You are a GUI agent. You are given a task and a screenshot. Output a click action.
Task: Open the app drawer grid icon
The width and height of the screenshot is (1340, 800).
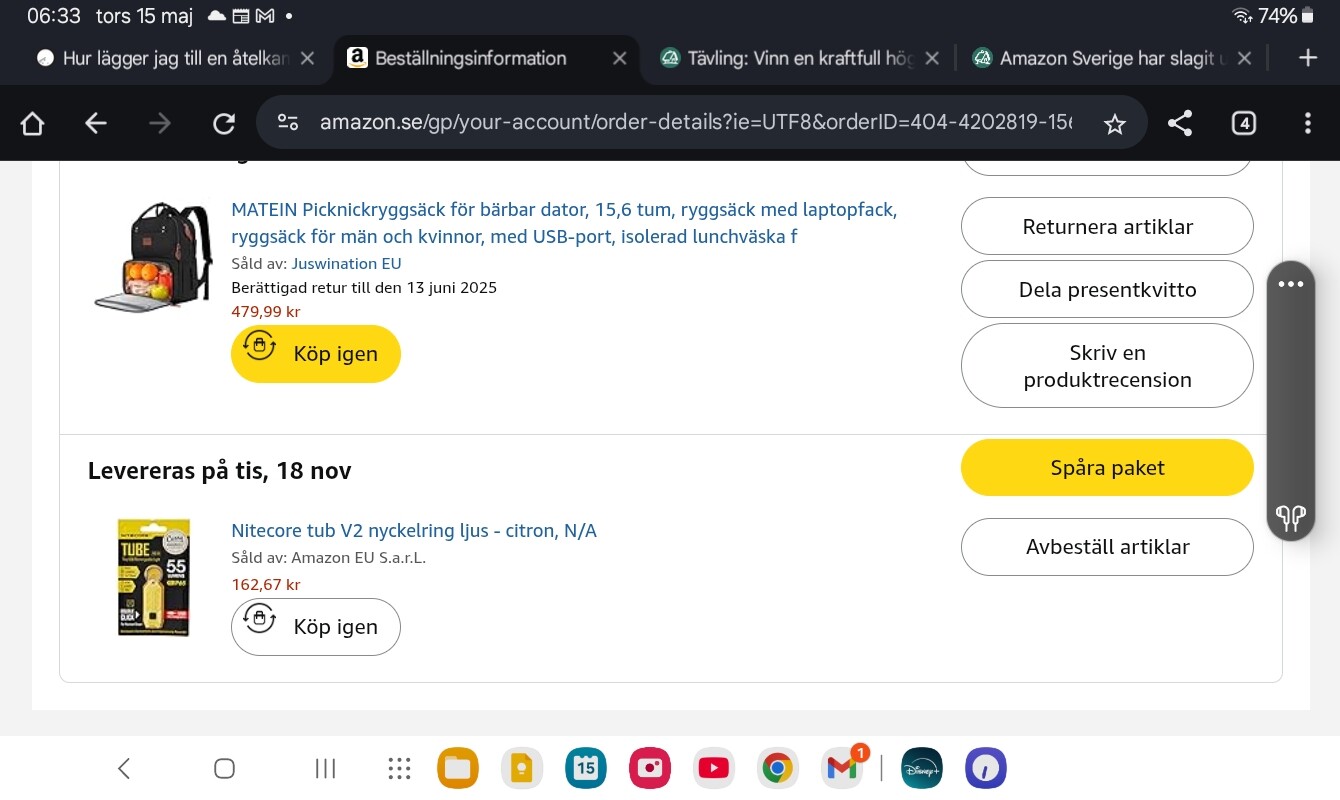pos(399,768)
